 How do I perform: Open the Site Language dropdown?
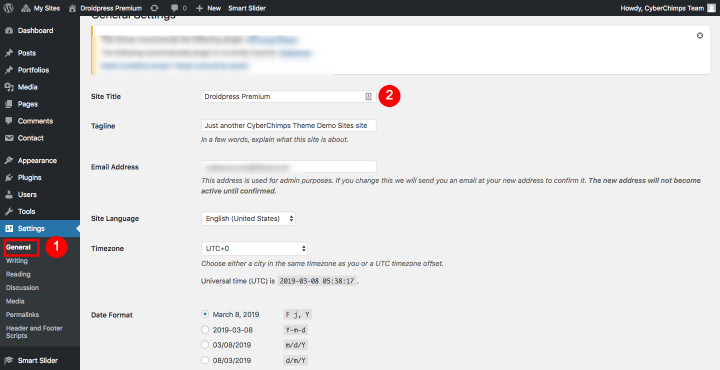(248, 219)
